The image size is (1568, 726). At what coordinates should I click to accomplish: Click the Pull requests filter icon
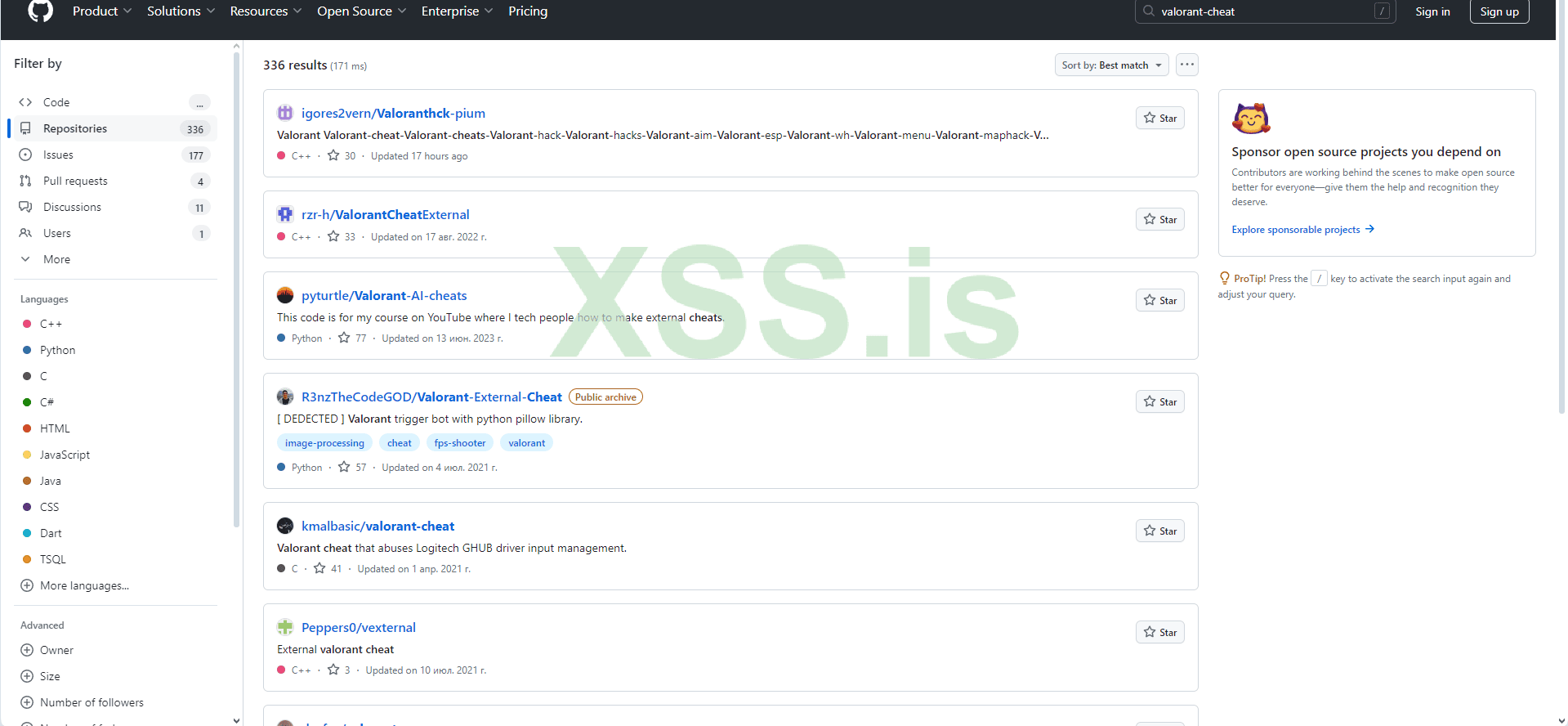click(x=25, y=181)
